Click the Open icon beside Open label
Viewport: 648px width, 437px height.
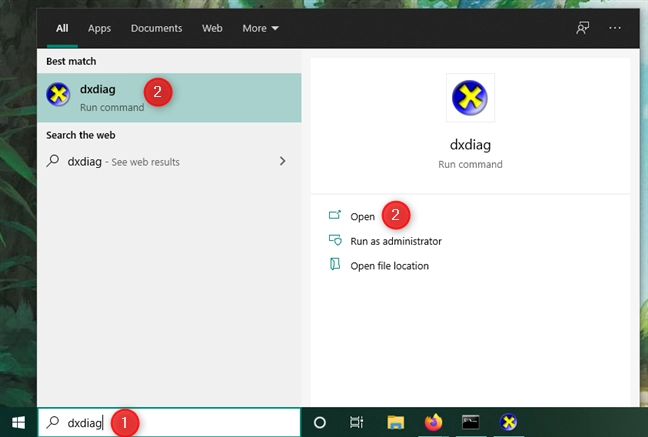pos(335,215)
